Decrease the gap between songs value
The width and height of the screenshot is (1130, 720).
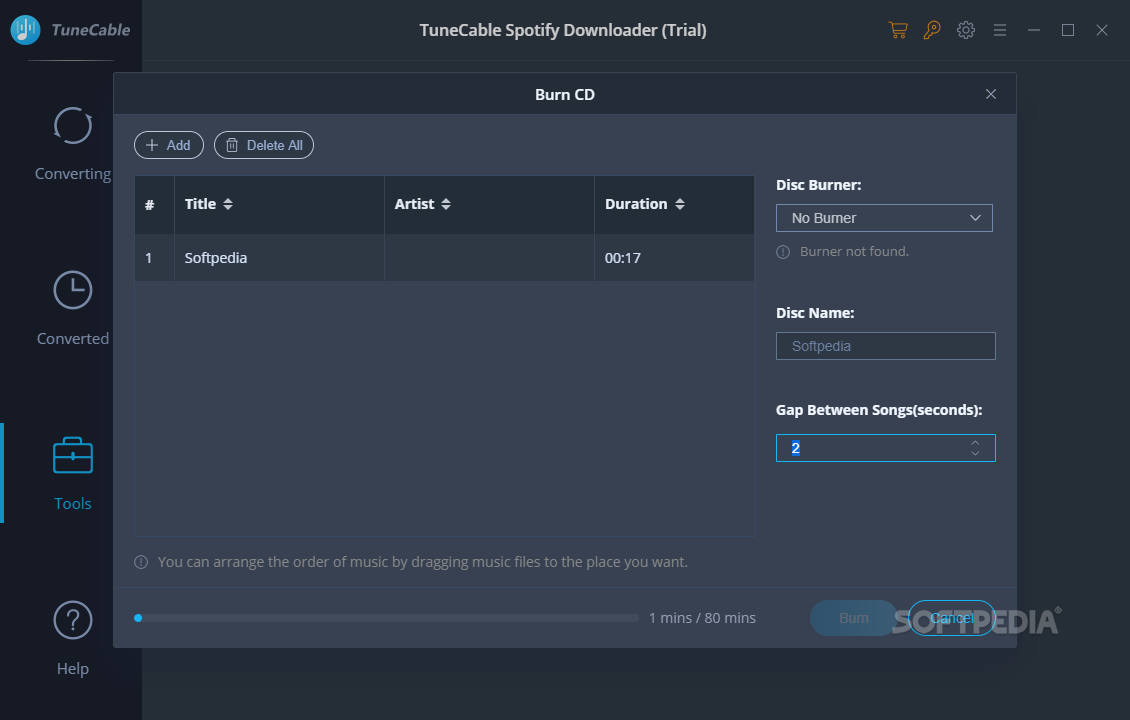tap(975, 453)
